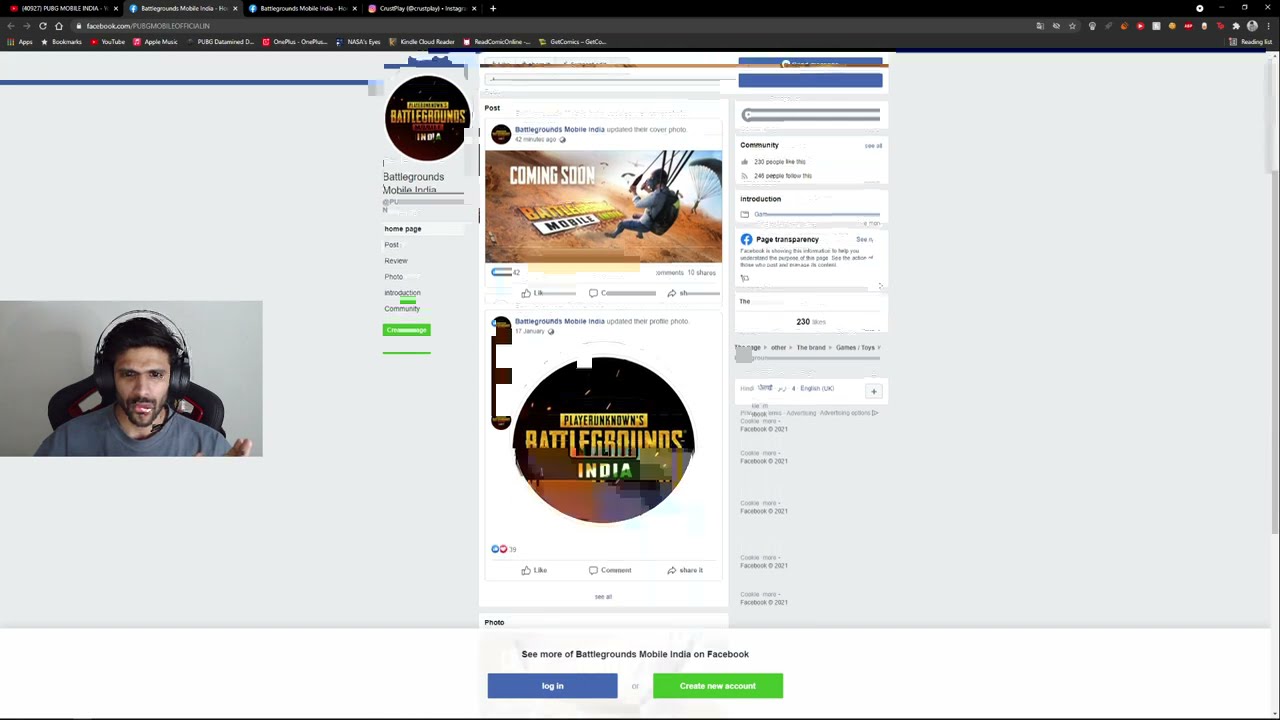The width and height of the screenshot is (1280, 720).
Task: Like the cover photo post
Action: 533,293
